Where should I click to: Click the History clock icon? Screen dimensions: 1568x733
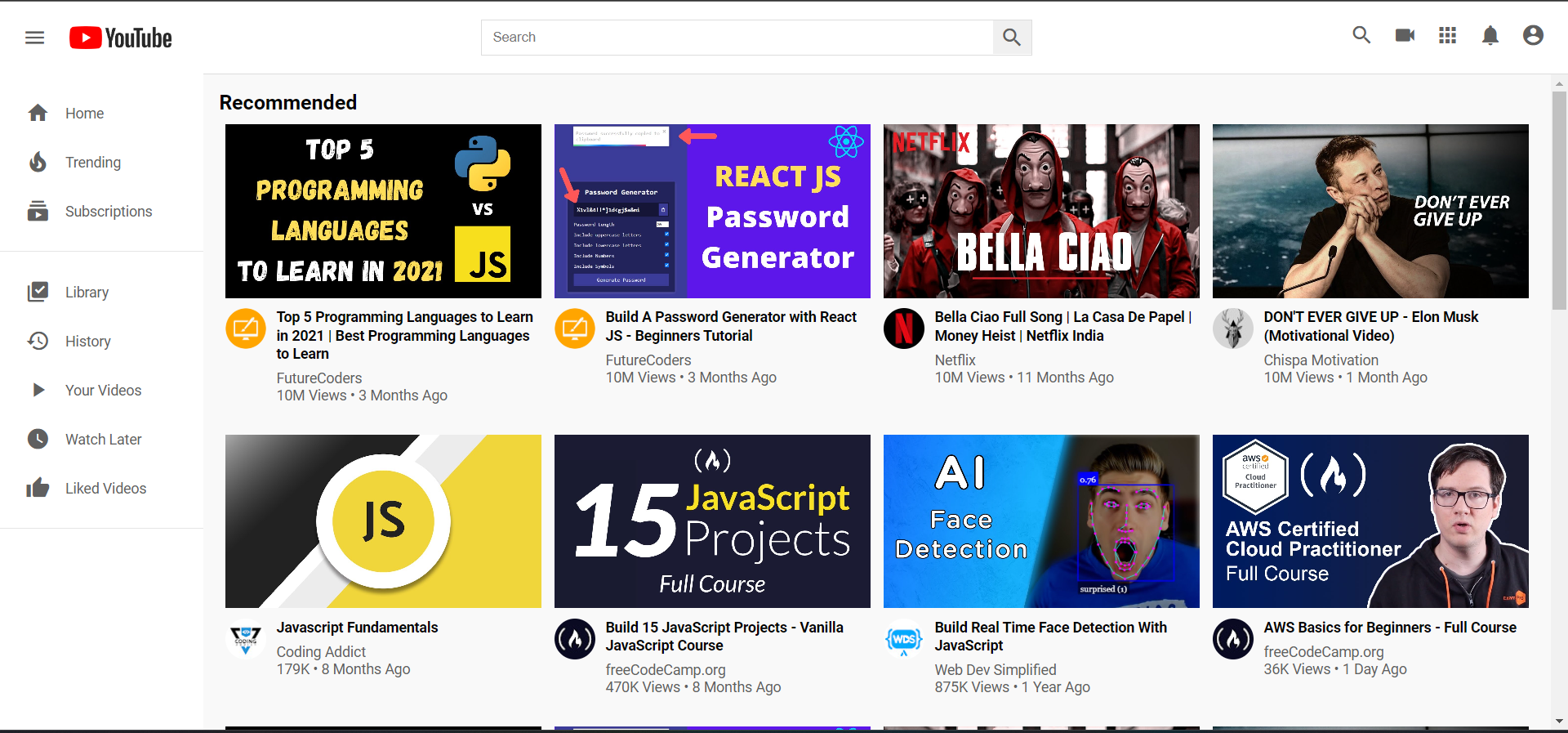[x=38, y=341]
